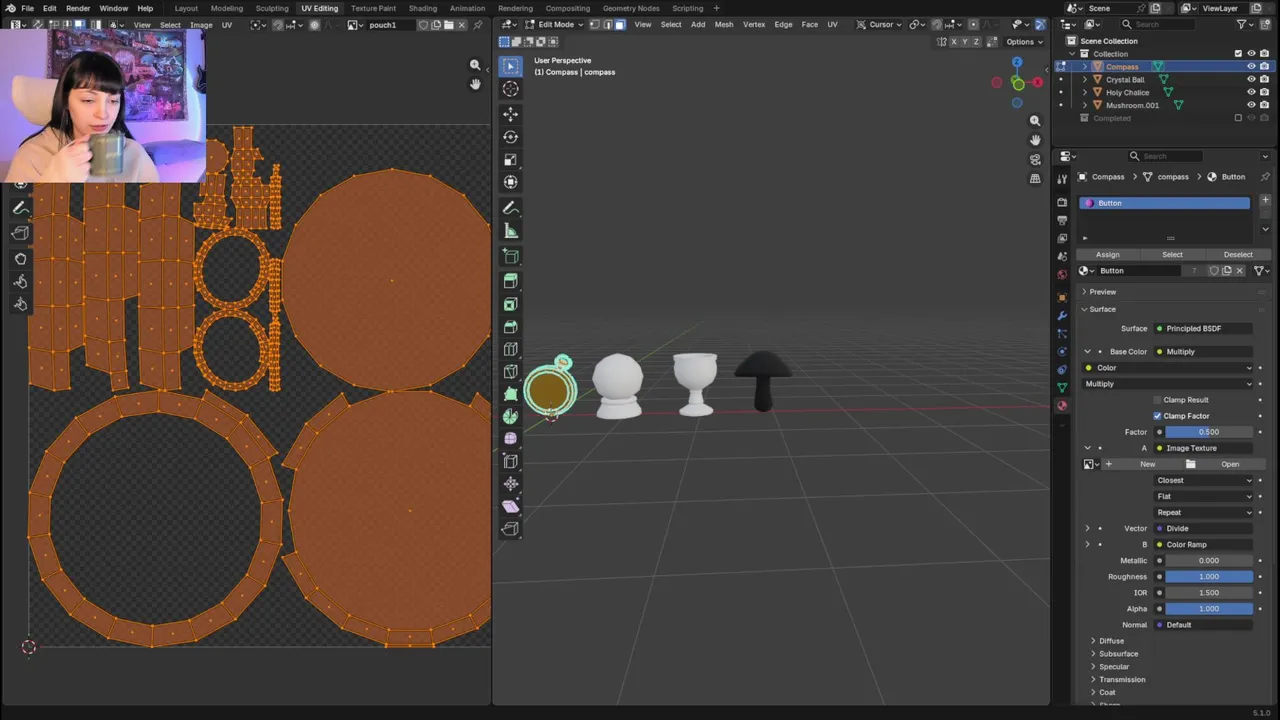Image resolution: width=1280 pixels, height=720 pixels.
Task: Open the Material properties tab
Action: coord(1062,405)
